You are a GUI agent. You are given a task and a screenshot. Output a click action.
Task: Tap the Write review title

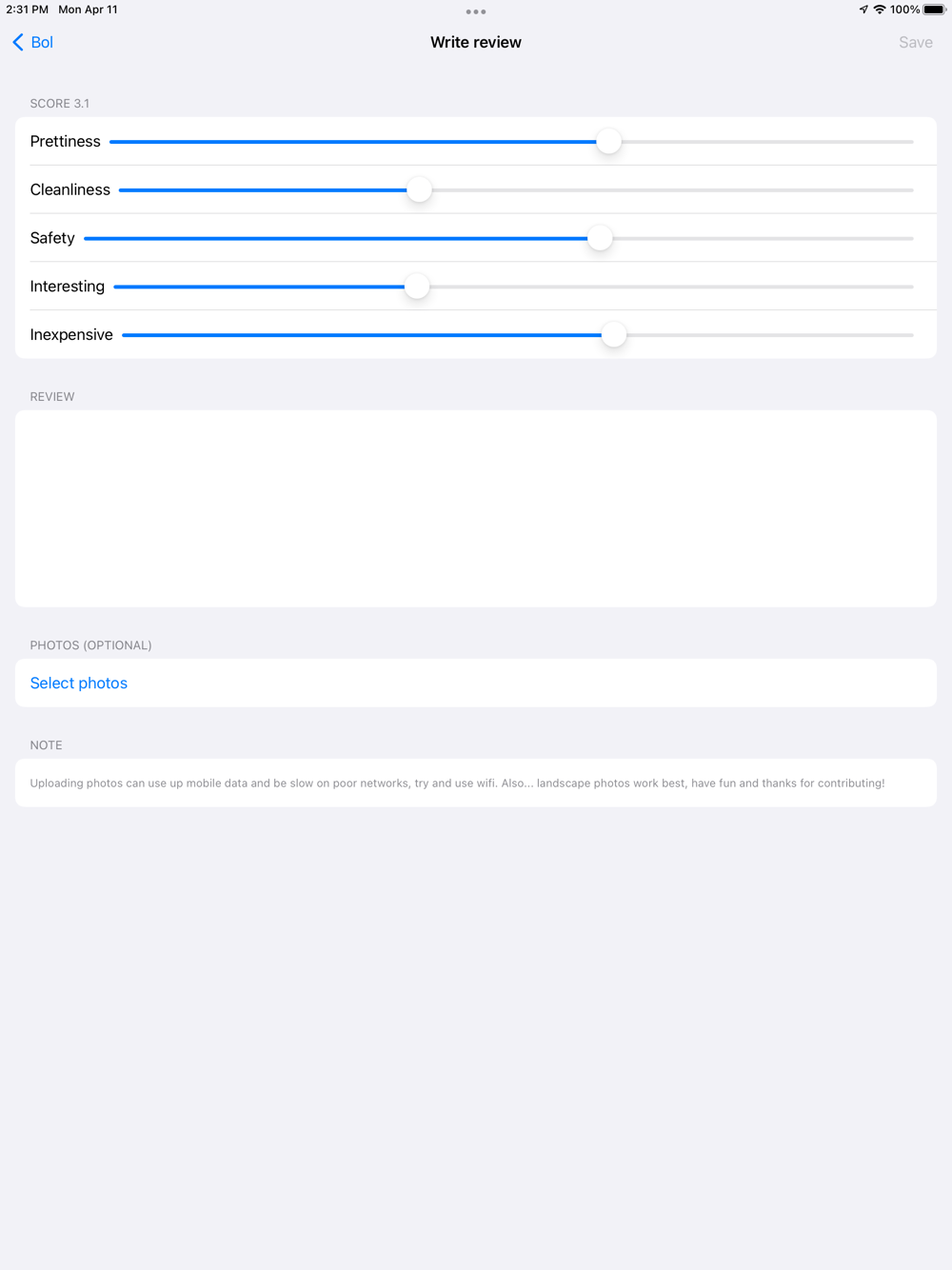pyautogui.click(x=476, y=42)
